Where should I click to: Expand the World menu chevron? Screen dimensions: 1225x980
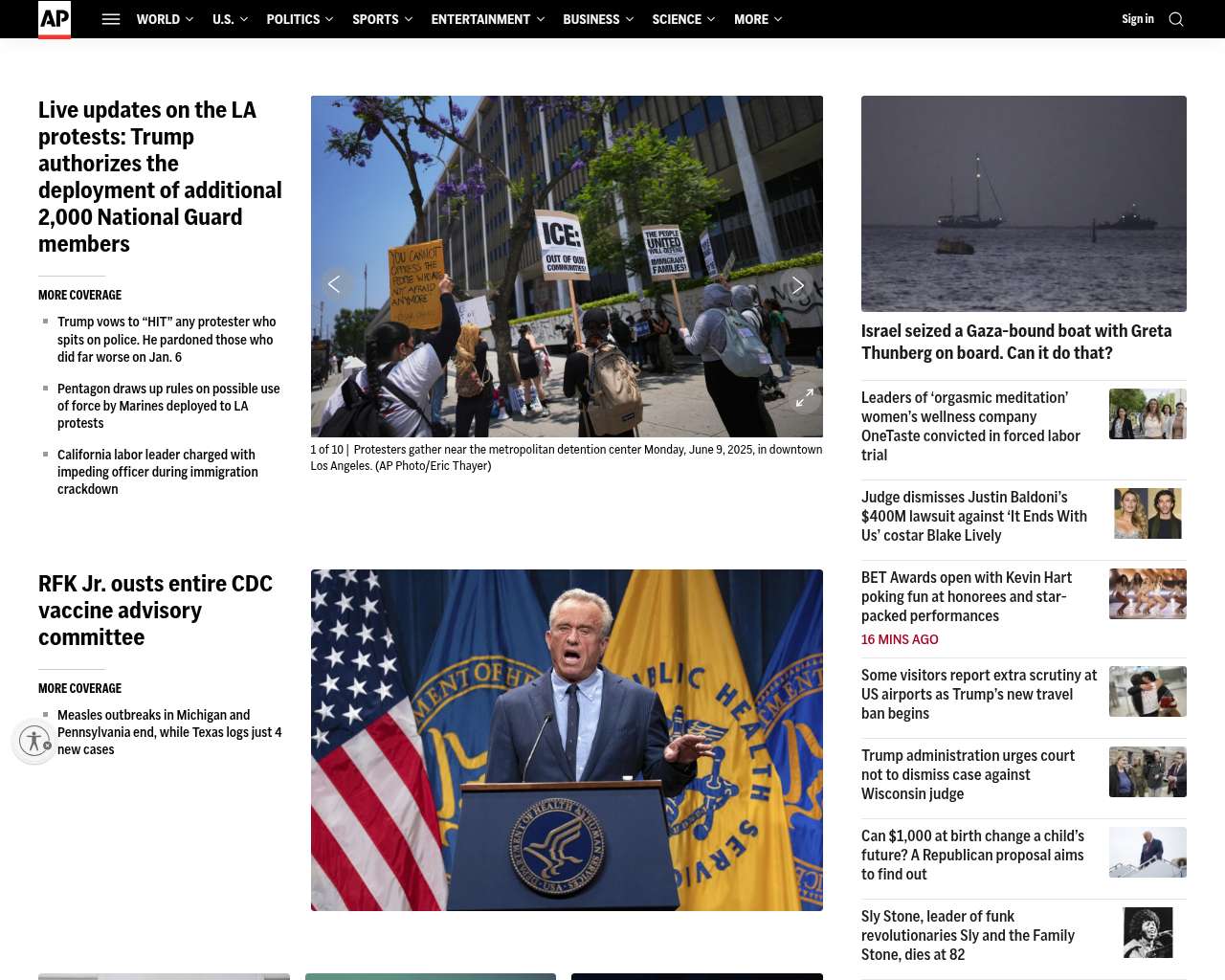click(189, 19)
